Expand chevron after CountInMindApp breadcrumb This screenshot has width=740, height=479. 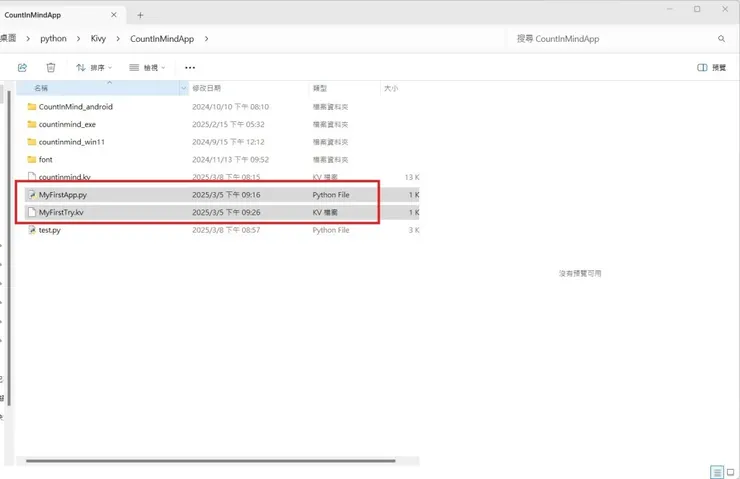(x=206, y=39)
